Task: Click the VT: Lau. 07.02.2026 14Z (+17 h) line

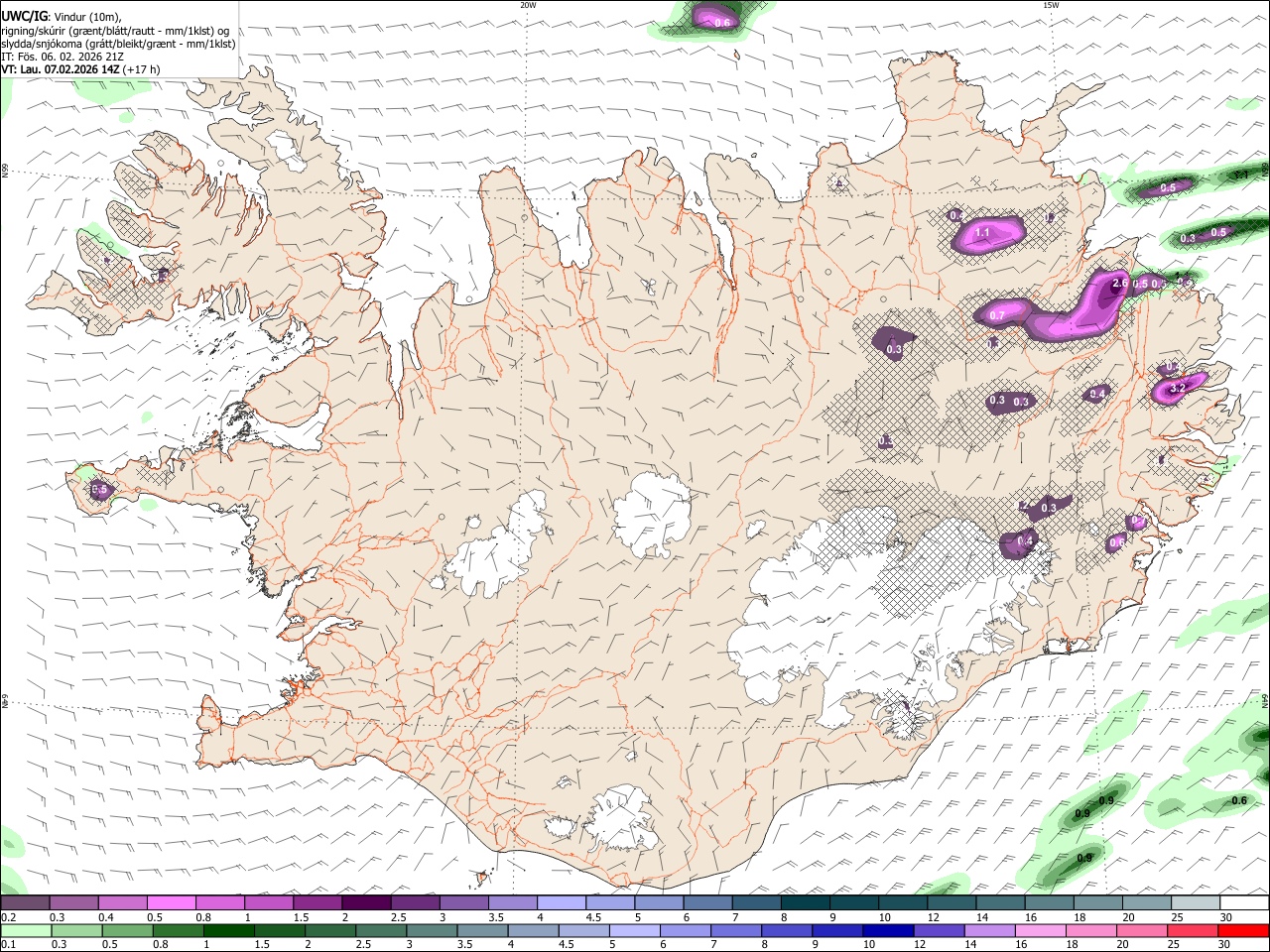Action: pyautogui.click(x=80, y=69)
